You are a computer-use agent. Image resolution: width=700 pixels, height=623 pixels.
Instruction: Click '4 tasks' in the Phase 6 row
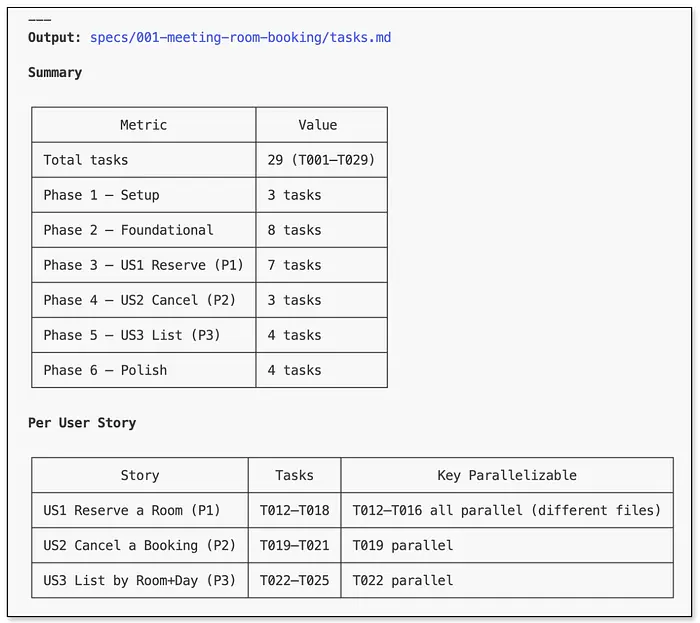point(321,370)
